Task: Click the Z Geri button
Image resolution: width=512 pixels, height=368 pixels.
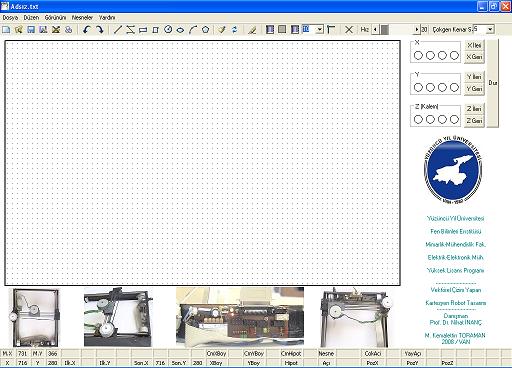Action: point(474,121)
